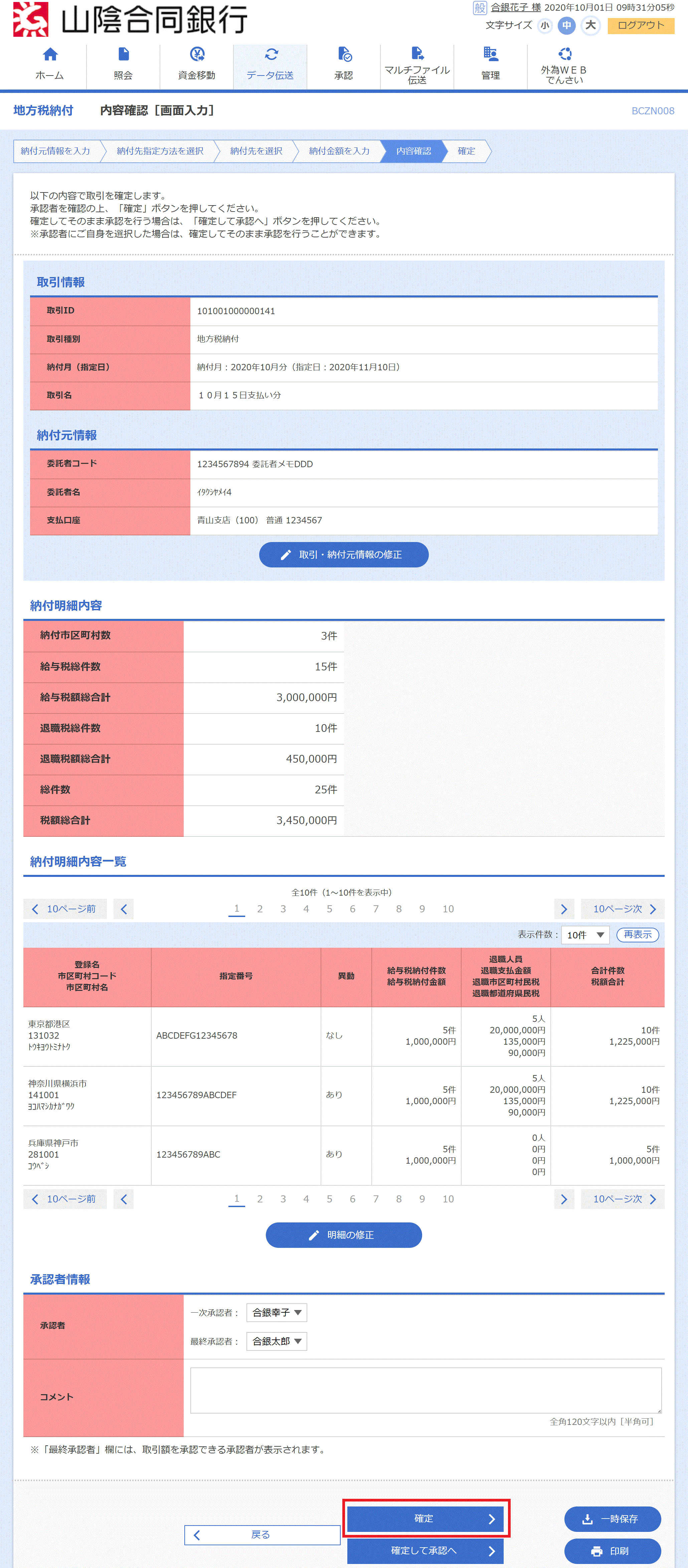Viewport: 688px width, 1568px height.
Task: Open the 管理 management menu
Action: pyautogui.click(x=490, y=66)
